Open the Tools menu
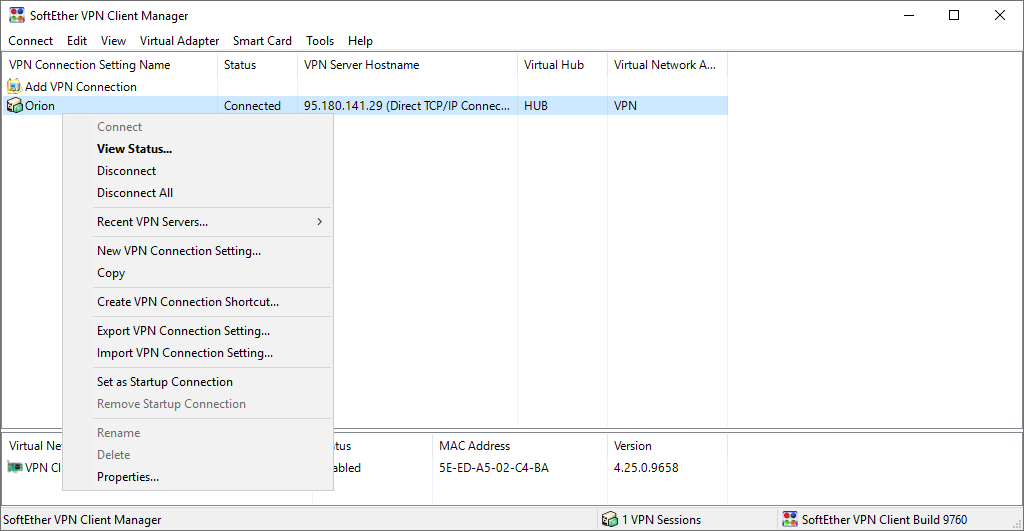 coord(320,40)
